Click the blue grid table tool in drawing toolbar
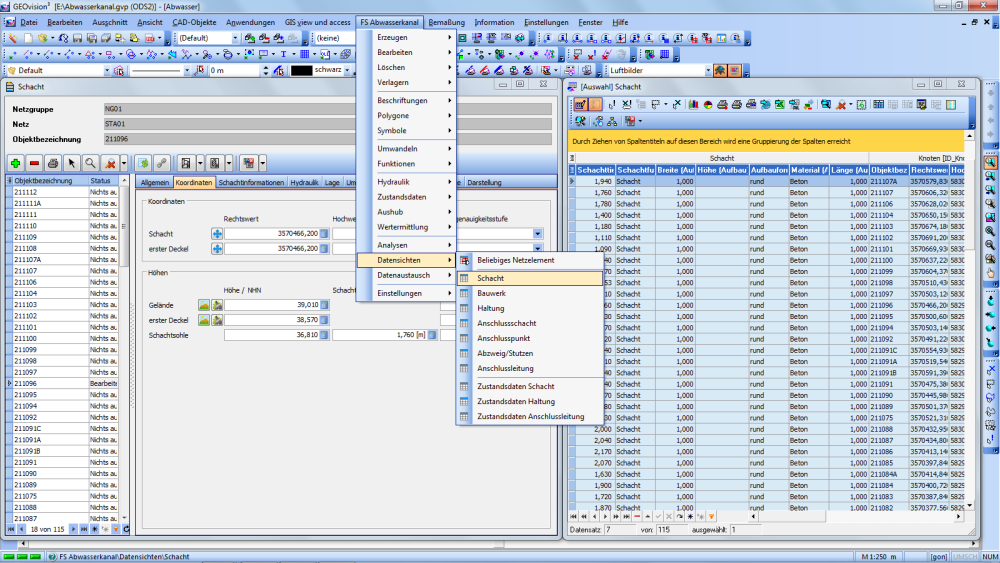This screenshot has height=563, width=1000. [304, 54]
